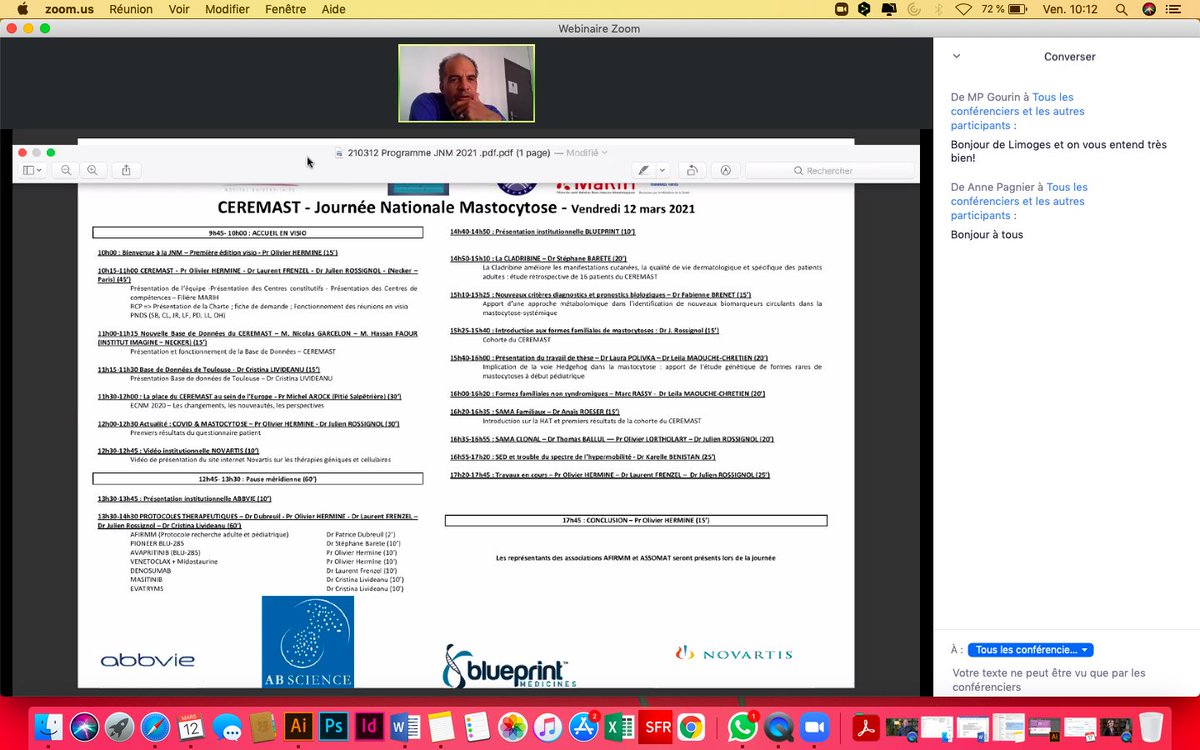Open WhatsApp from the dock
Image resolution: width=1200 pixels, height=750 pixels.
742,726
